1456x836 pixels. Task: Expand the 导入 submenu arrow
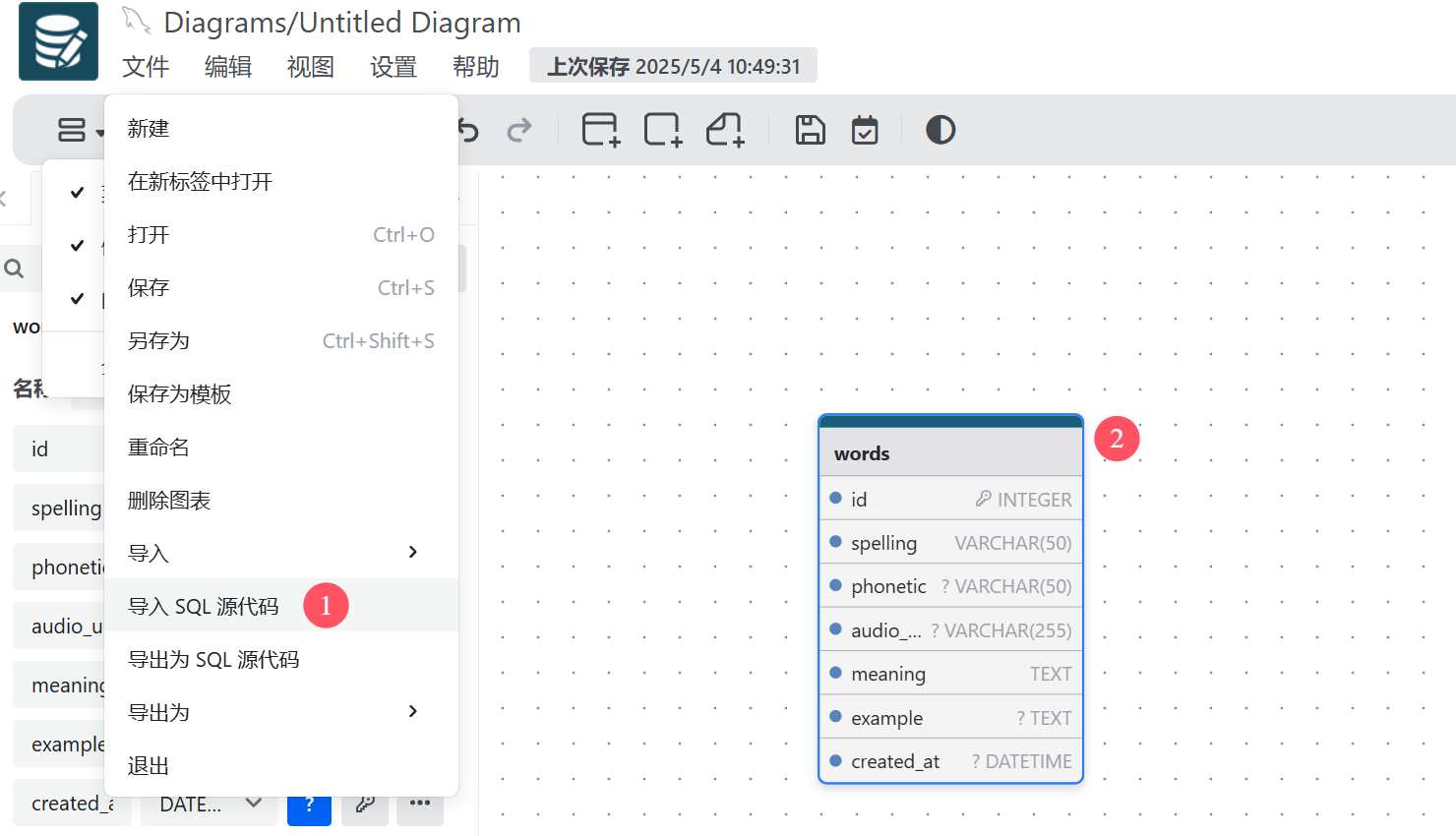(412, 552)
